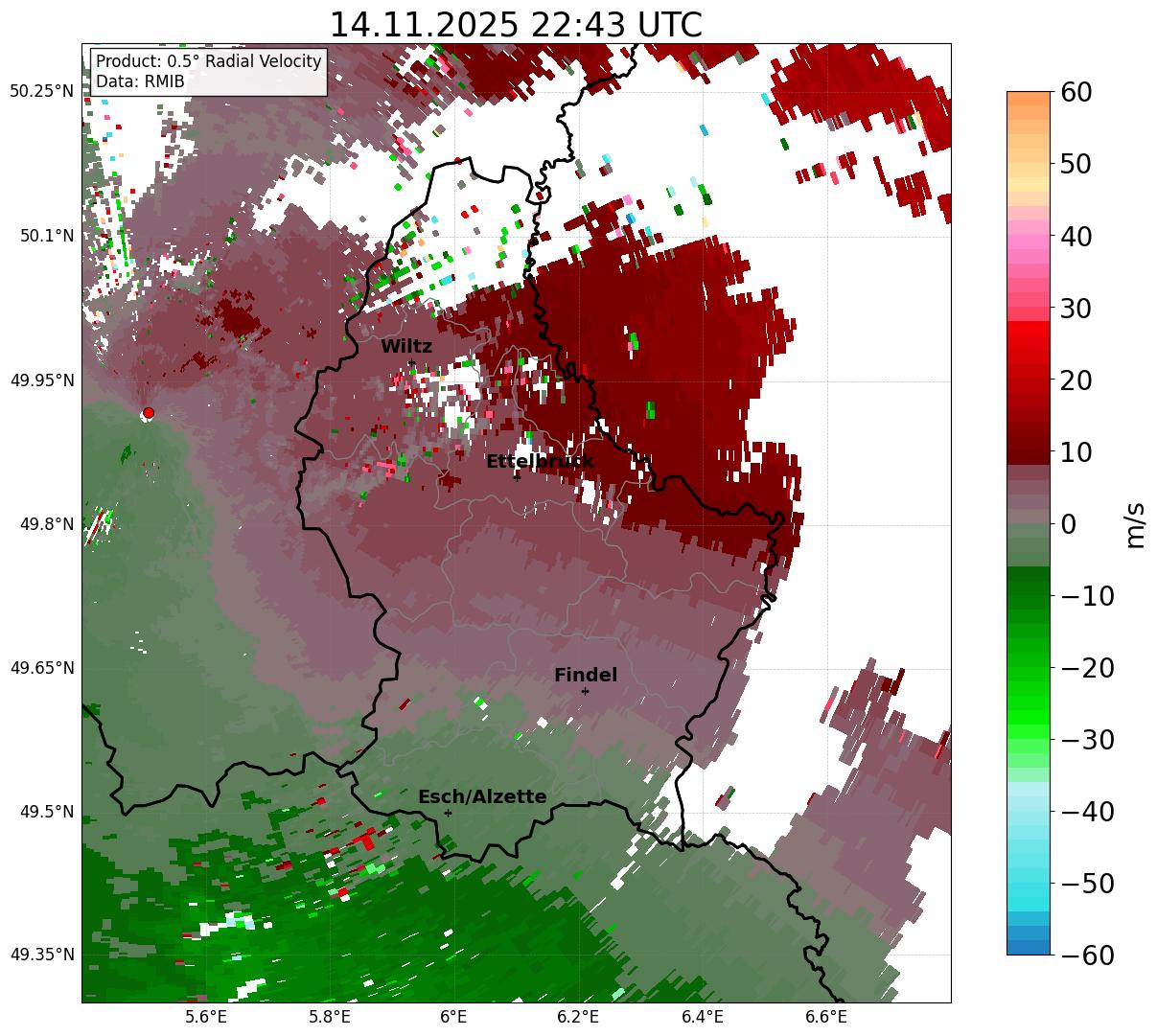The width and height of the screenshot is (1157, 1036).
Task: Click the 5.6°E longitude label
Action: pyautogui.click(x=206, y=1017)
